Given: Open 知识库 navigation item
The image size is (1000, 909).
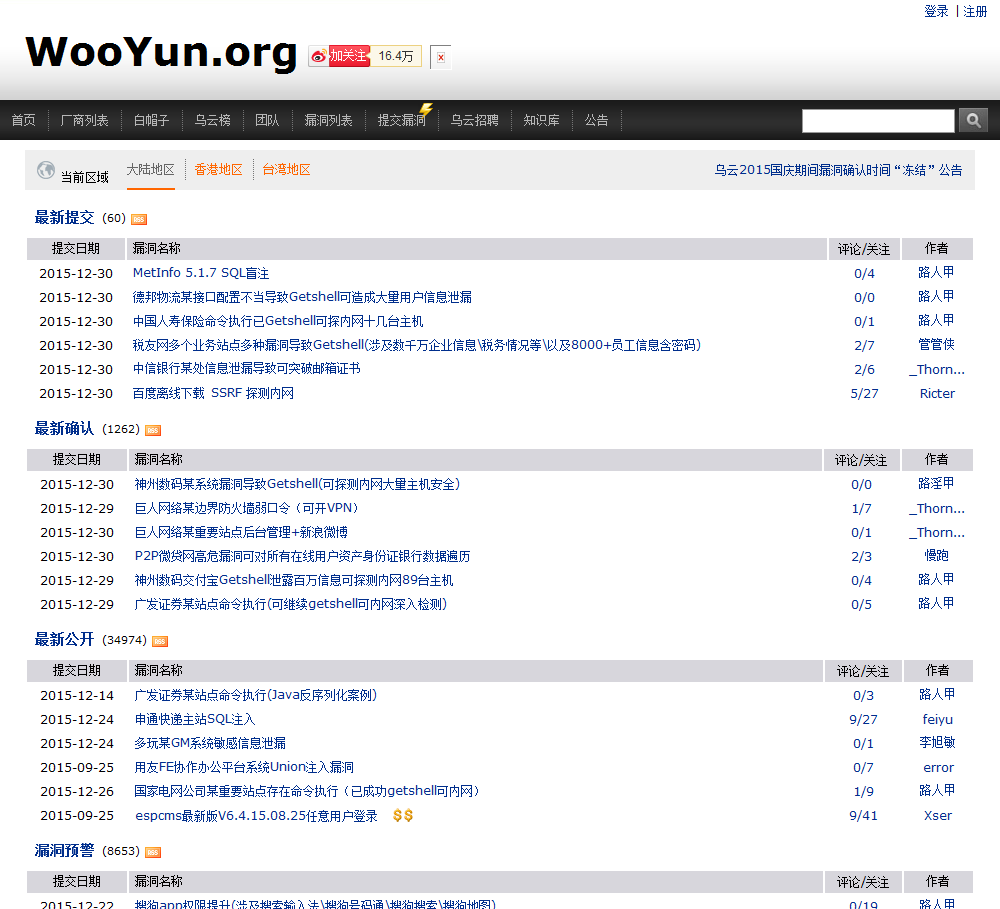Looking at the screenshot, I should point(541,120).
